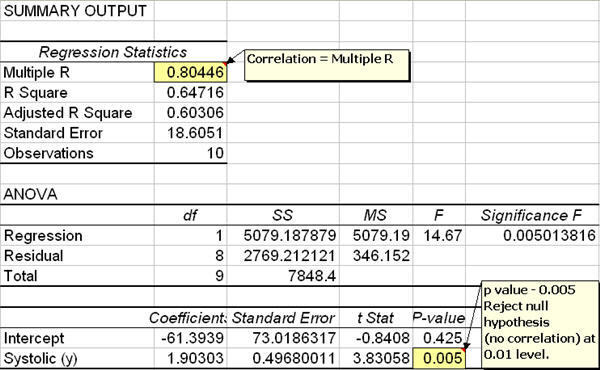Click the 0.425 intercept P-value
The height and width of the screenshot is (370, 600).
pyautogui.click(x=439, y=338)
